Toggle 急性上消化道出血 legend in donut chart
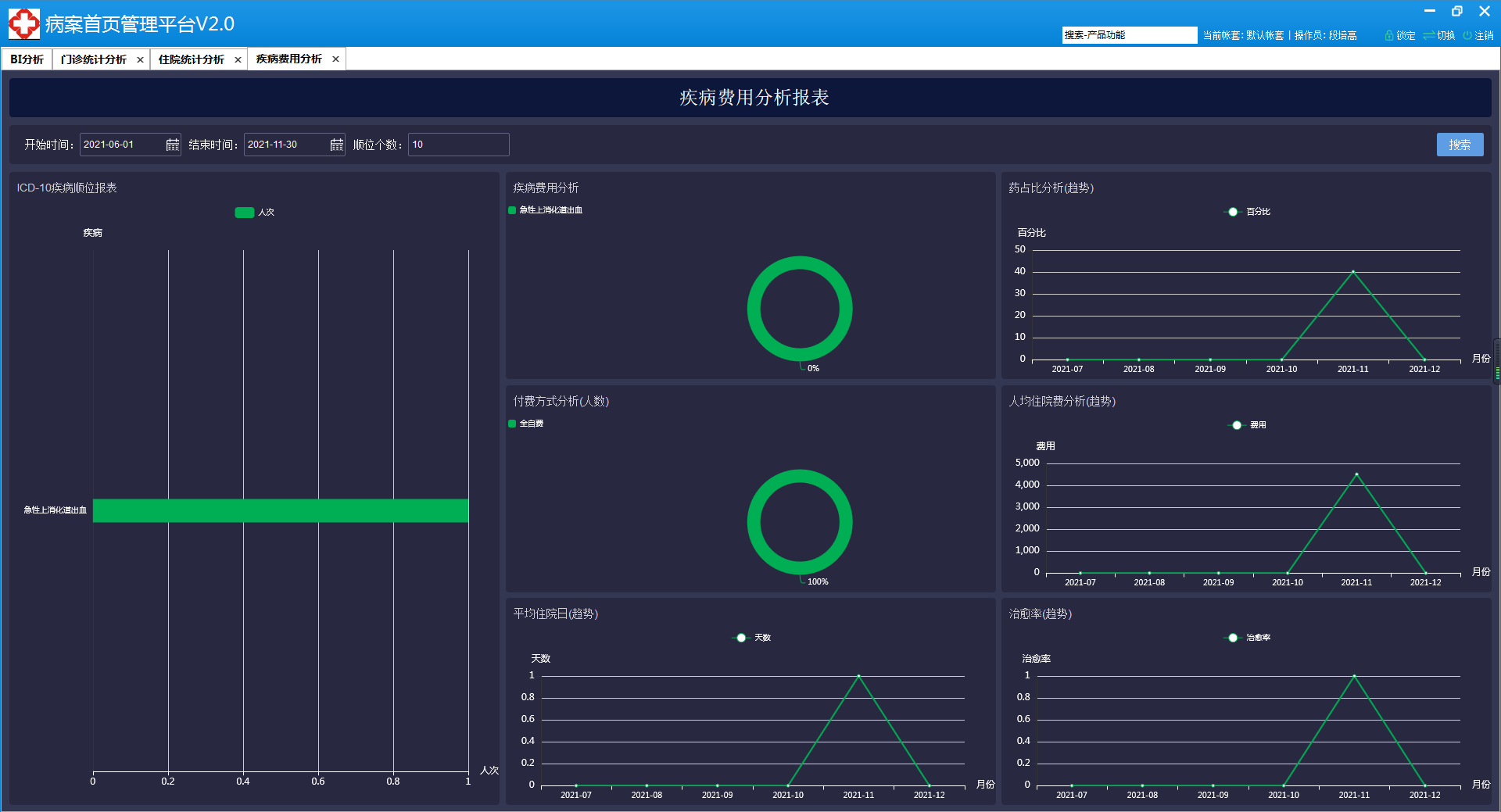Viewport: 1501px width, 812px height. click(x=512, y=210)
